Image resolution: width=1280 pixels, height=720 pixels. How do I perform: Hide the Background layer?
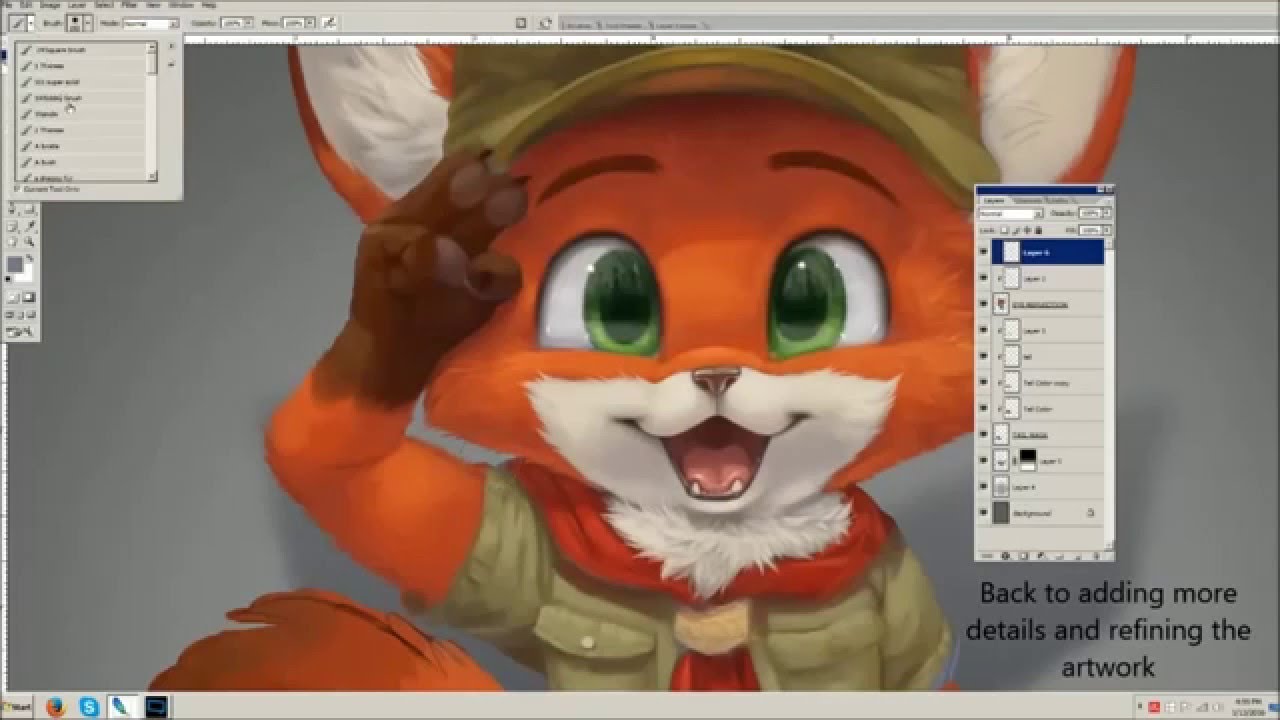click(x=984, y=512)
